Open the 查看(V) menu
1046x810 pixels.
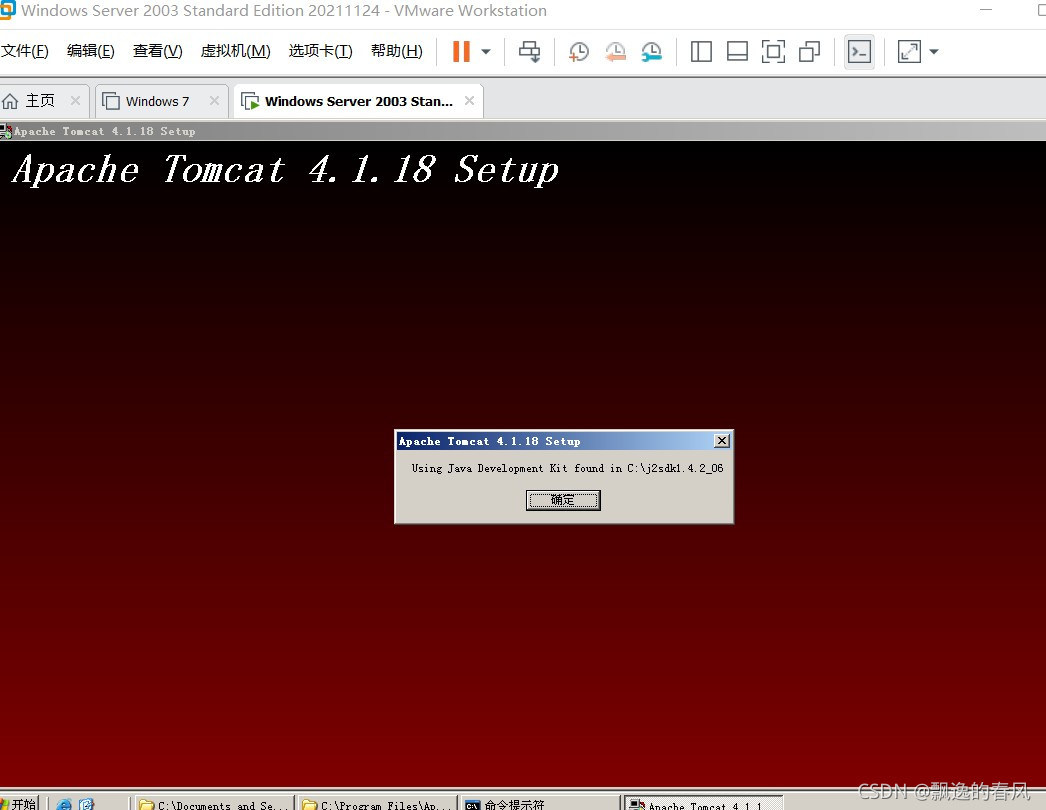(x=157, y=51)
